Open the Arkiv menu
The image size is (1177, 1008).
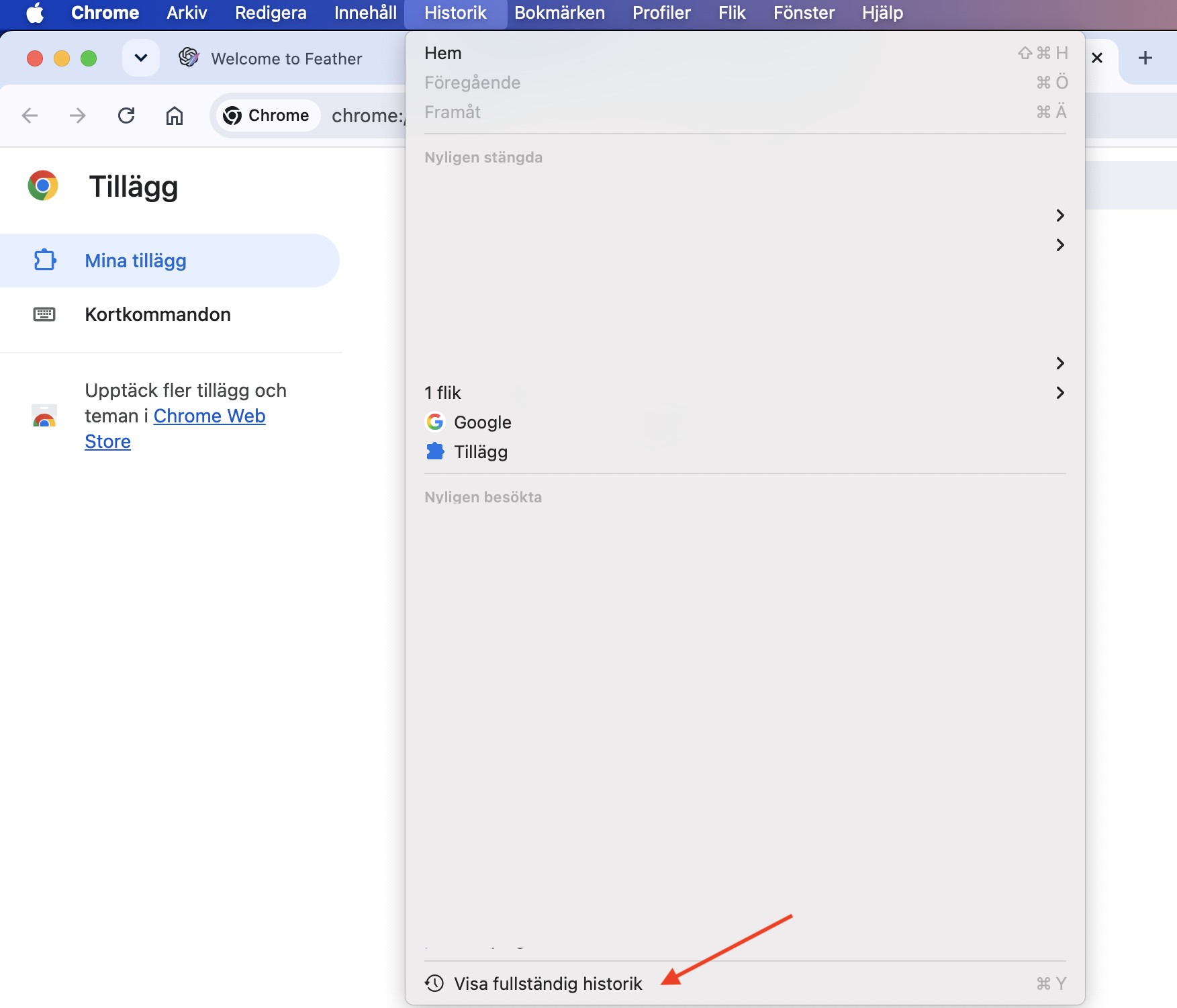pyautogui.click(x=187, y=13)
